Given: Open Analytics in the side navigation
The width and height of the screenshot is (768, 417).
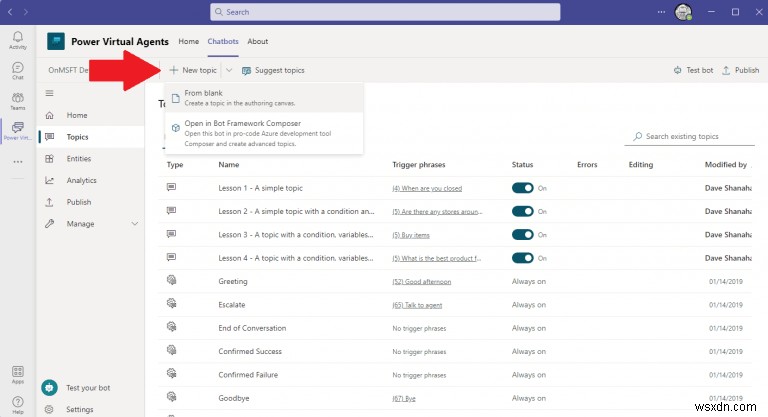Looking at the screenshot, I should (x=91, y=180).
